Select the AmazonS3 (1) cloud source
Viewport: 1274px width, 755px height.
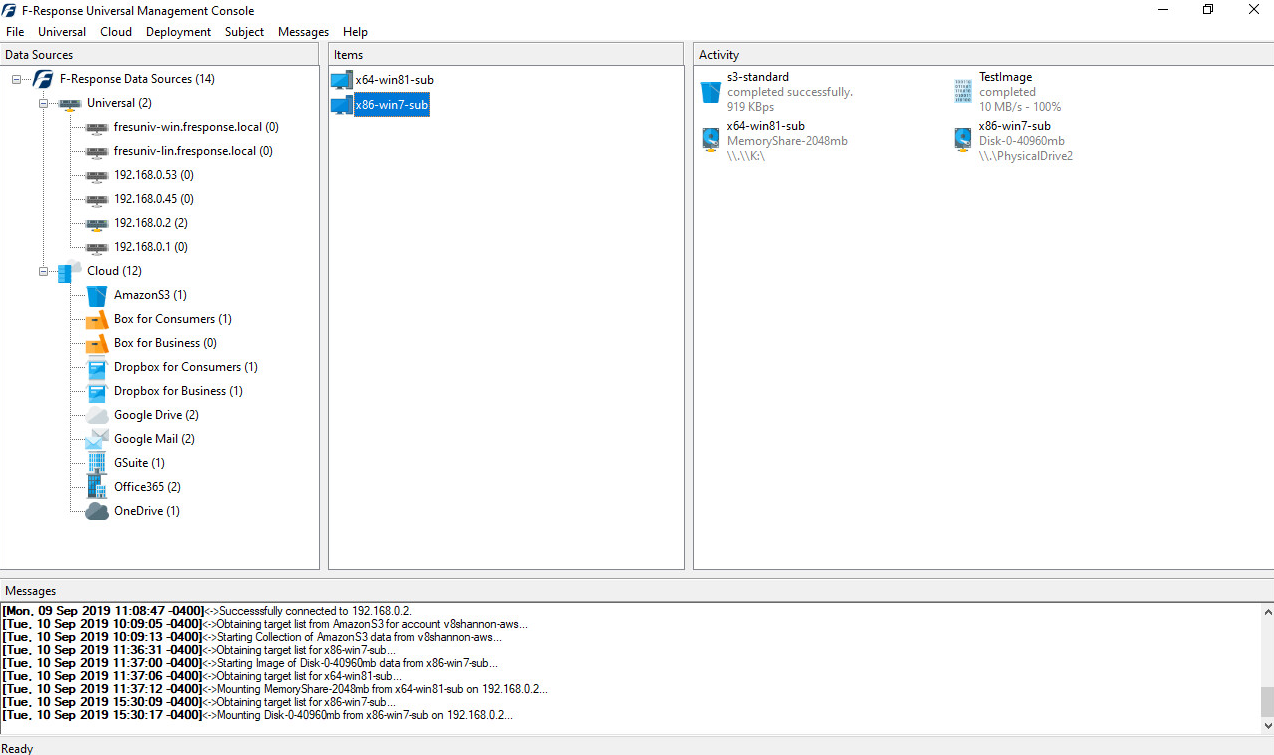click(x=150, y=295)
